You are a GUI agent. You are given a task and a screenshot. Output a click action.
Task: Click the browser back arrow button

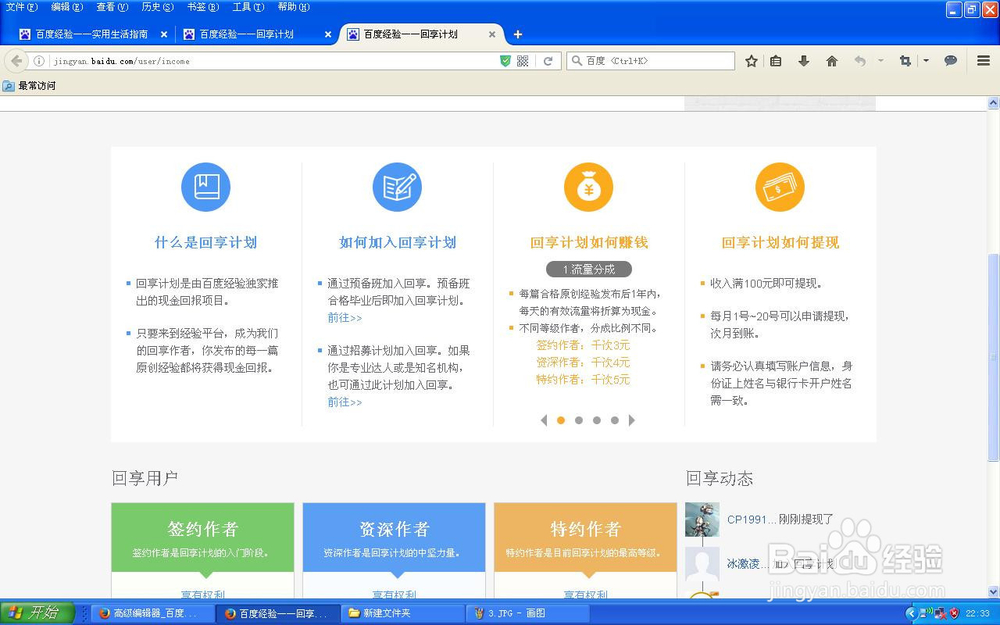click(x=17, y=61)
